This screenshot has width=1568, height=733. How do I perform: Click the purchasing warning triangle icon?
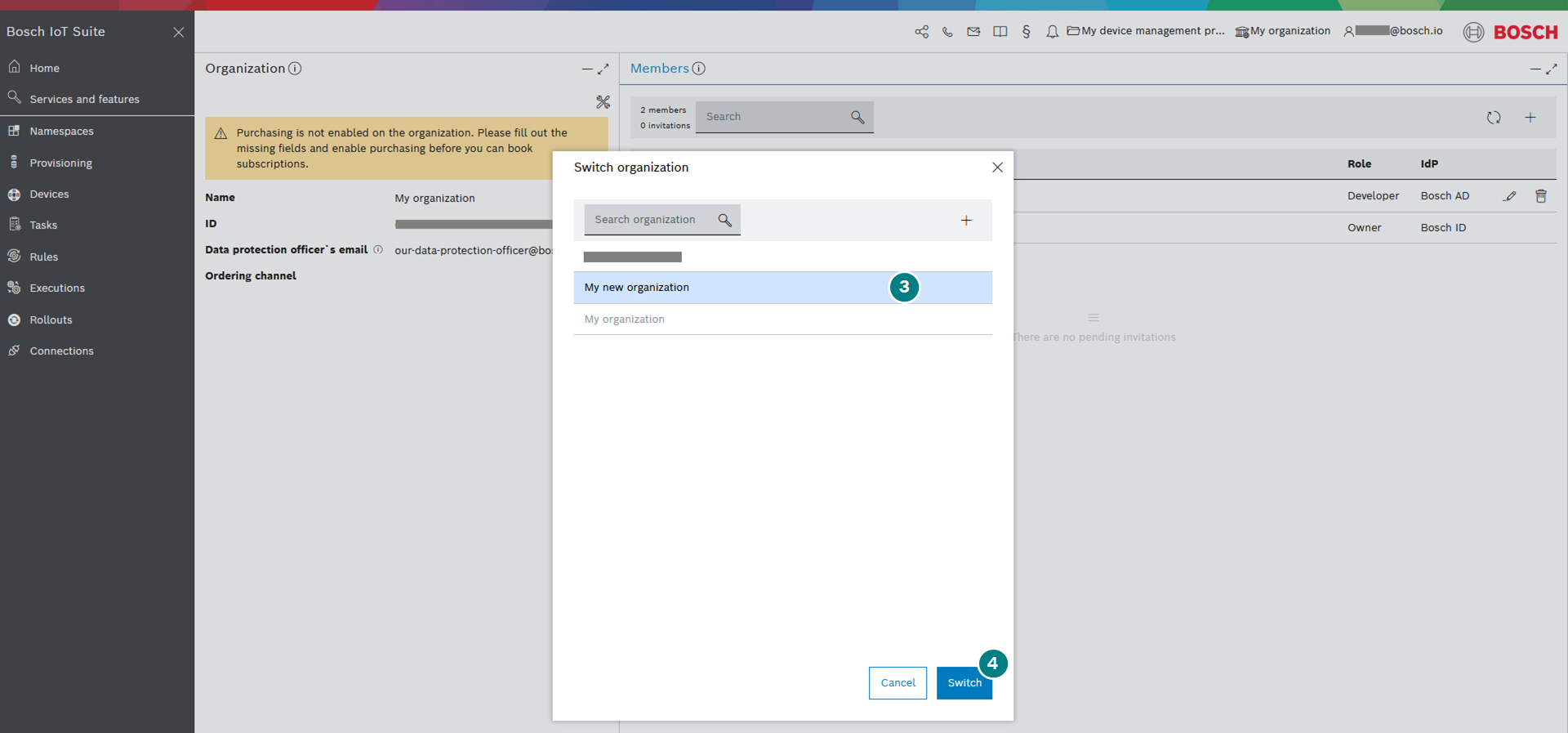click(220, 133)
